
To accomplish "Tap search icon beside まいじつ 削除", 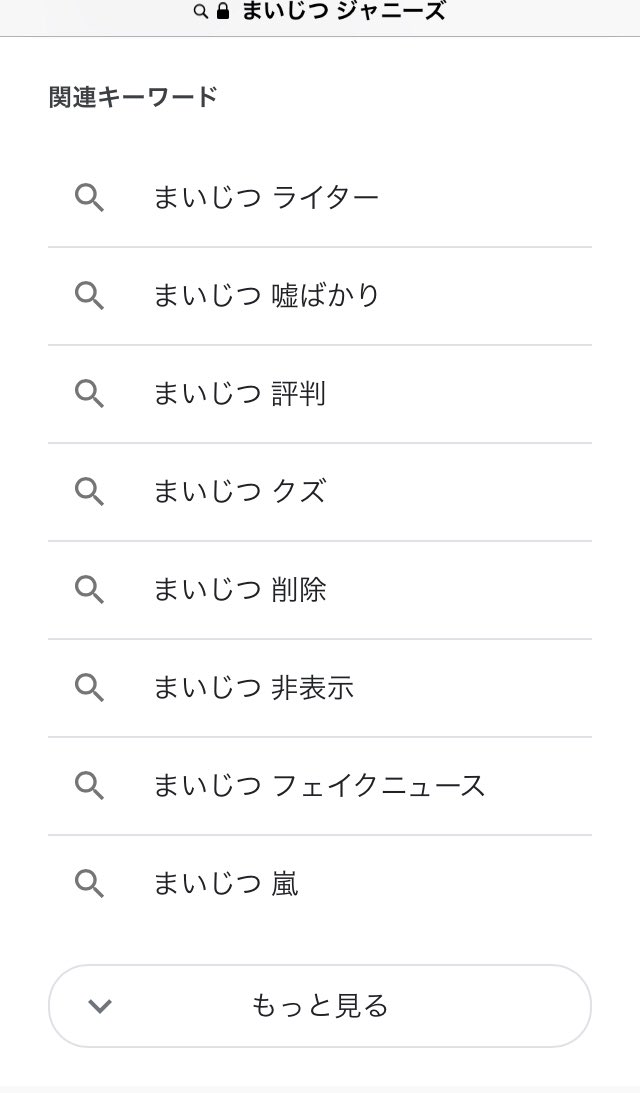I will pyautogui.click(x=90, y=590).
